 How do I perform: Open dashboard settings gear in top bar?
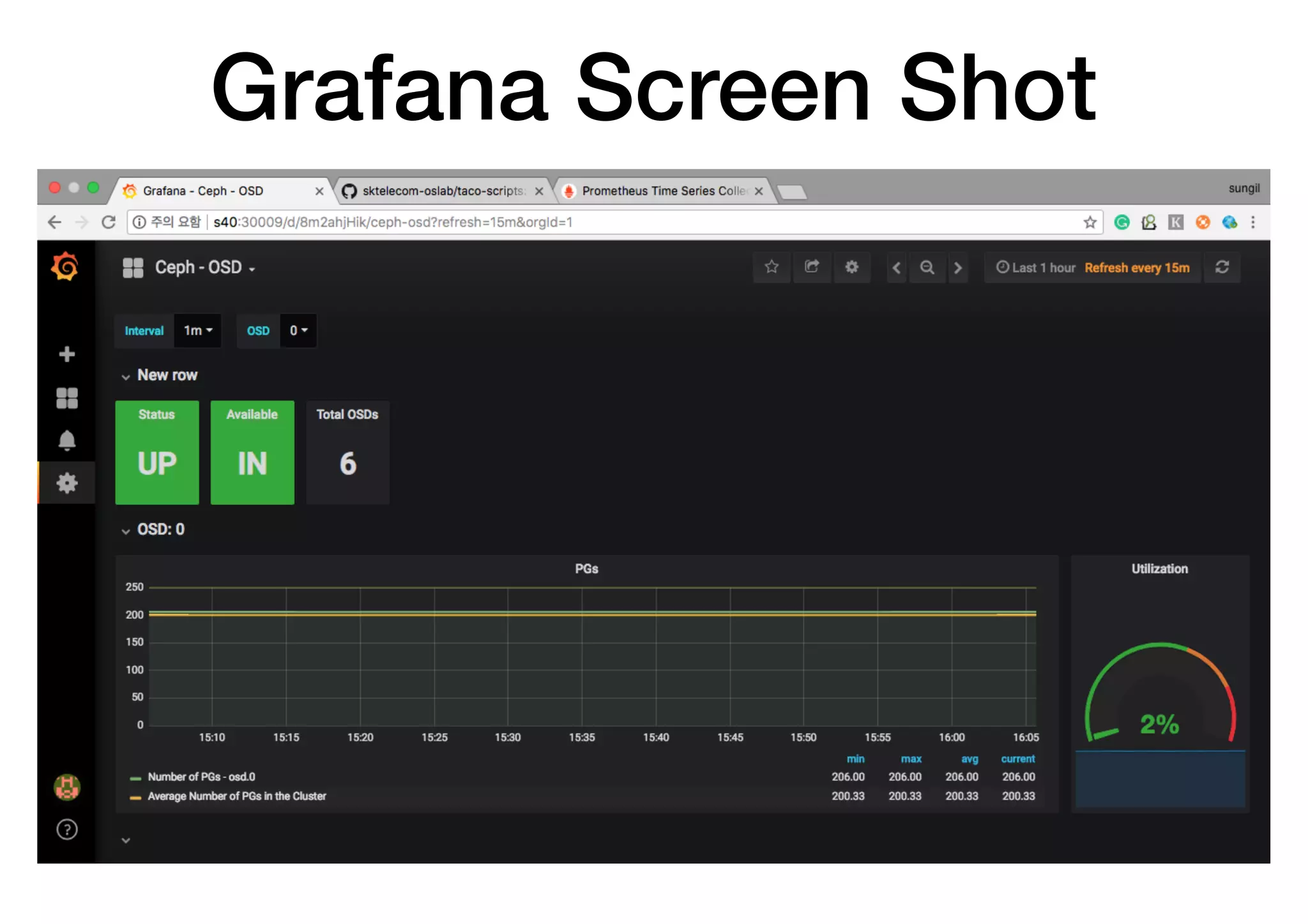[852, 267]
